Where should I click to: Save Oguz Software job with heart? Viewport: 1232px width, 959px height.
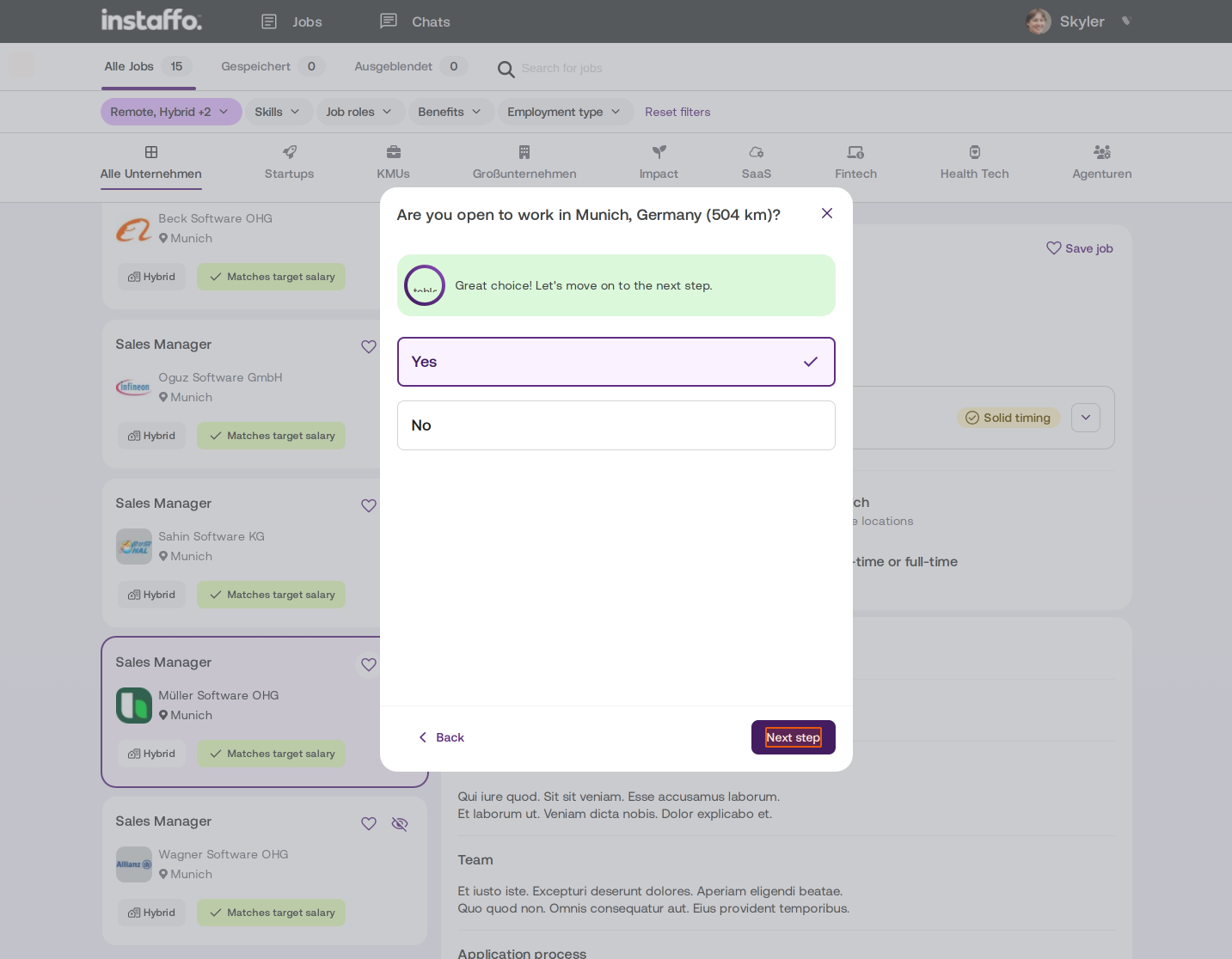[369, 346]
